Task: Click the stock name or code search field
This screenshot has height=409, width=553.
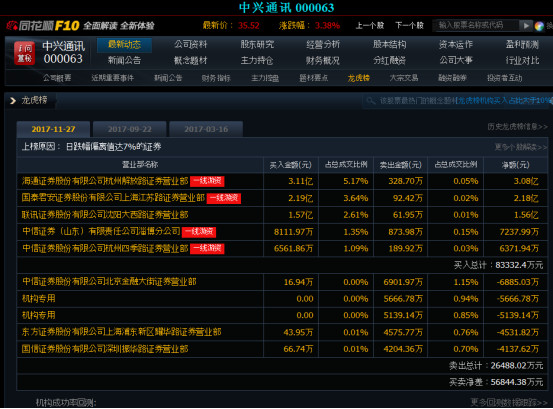Action: [476, 25]
